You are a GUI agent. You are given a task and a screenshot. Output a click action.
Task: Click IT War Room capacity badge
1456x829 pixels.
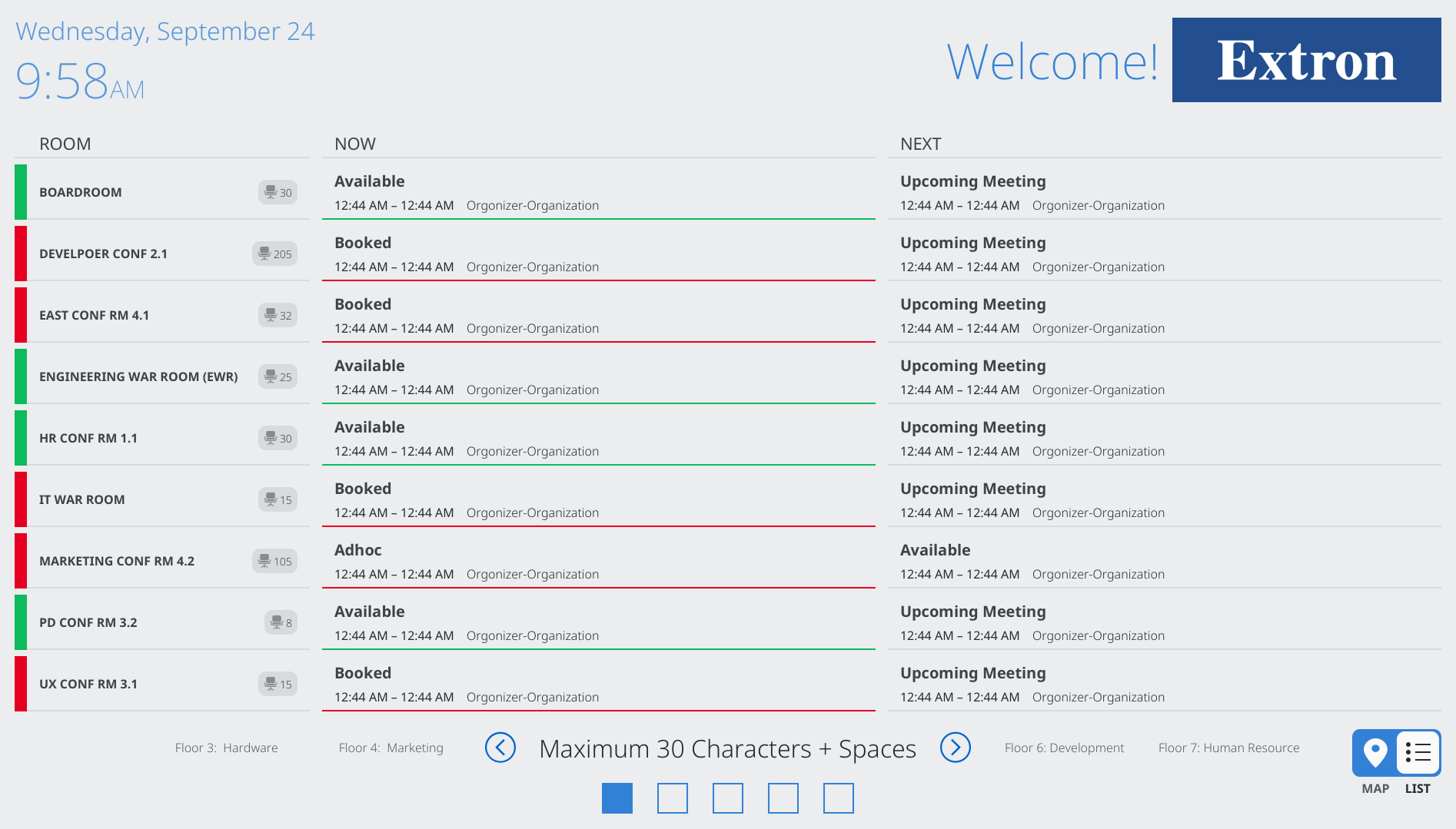[x=278, y=500]
